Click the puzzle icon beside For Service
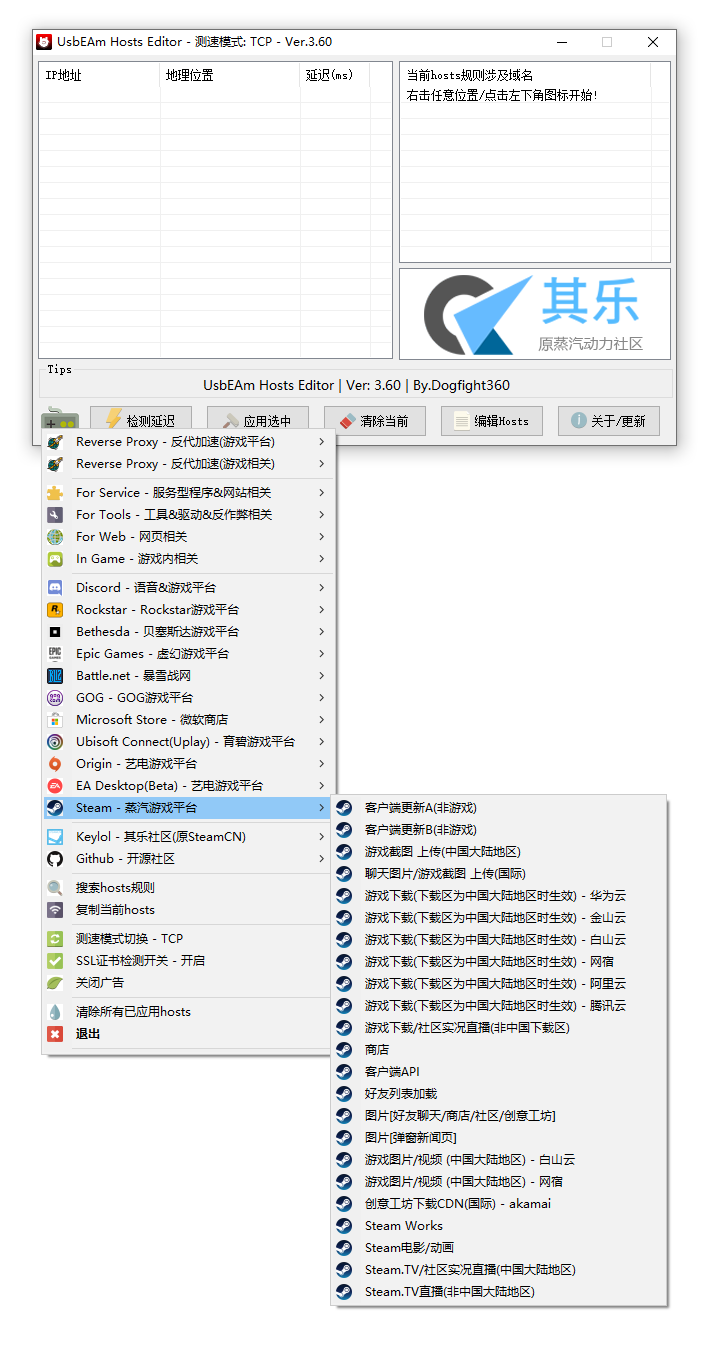 coord(56,493)
